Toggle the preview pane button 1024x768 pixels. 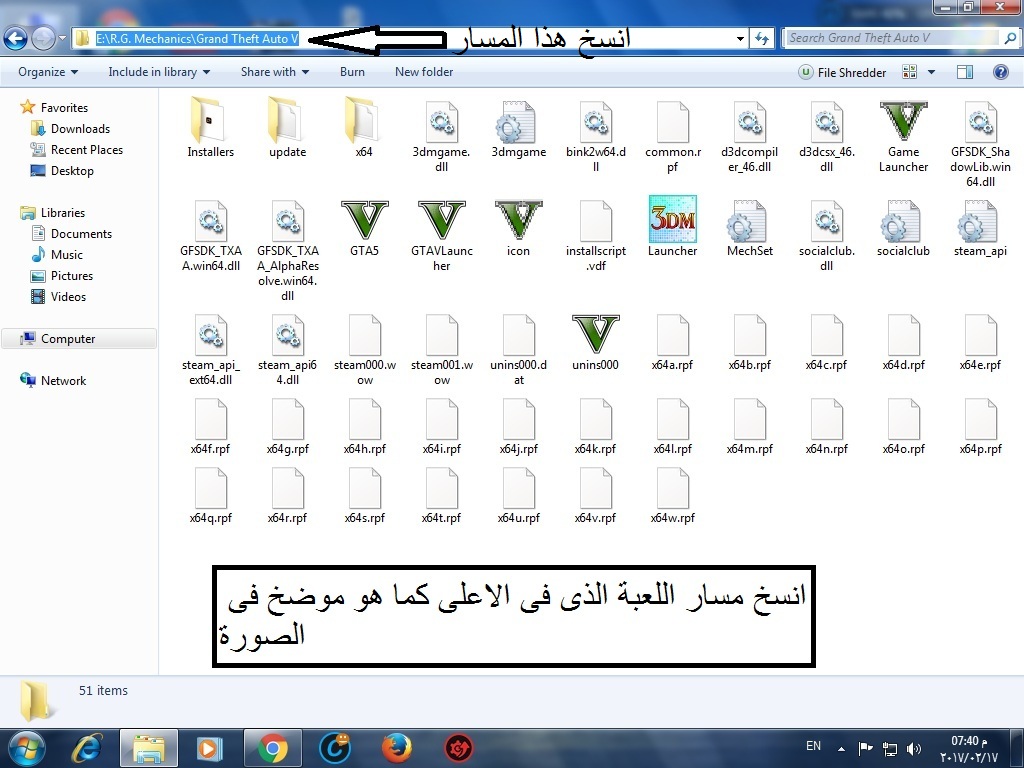[965, 72]
